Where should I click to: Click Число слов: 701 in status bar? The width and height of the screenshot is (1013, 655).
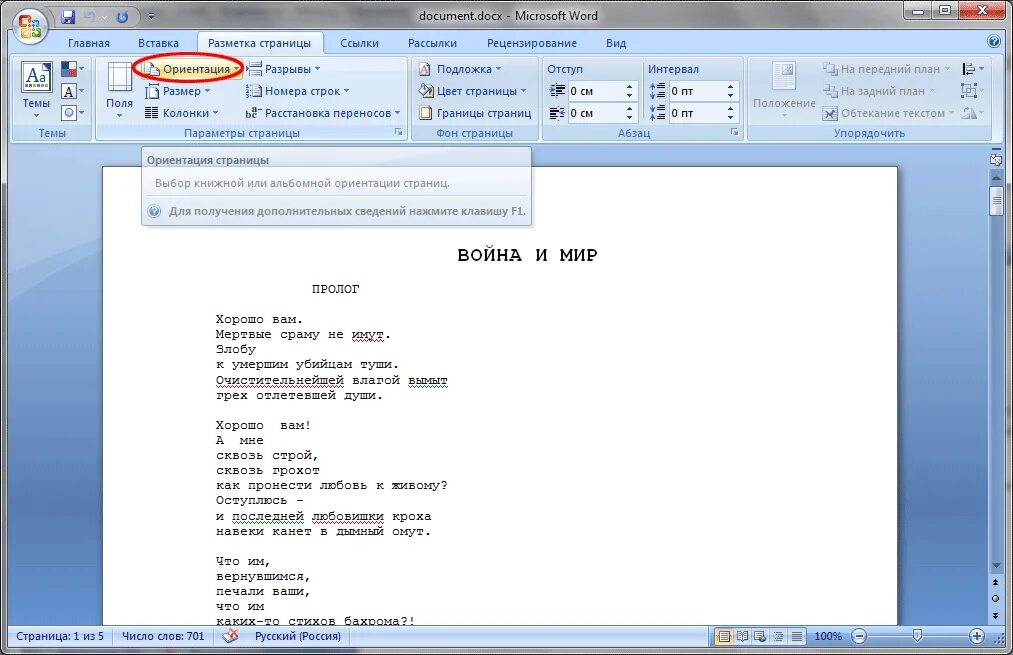(163, 636)
